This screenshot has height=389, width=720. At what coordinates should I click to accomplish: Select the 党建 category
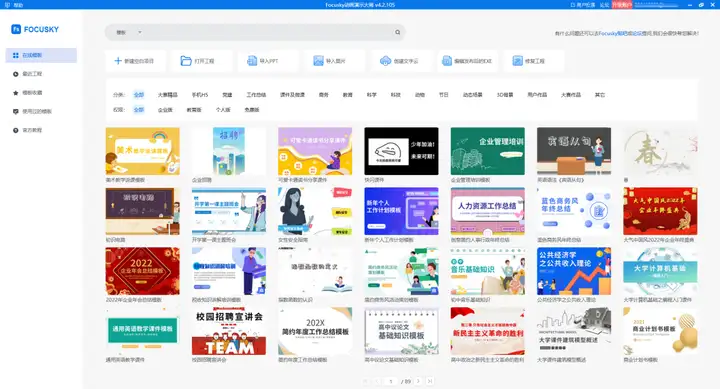[227, 95]
